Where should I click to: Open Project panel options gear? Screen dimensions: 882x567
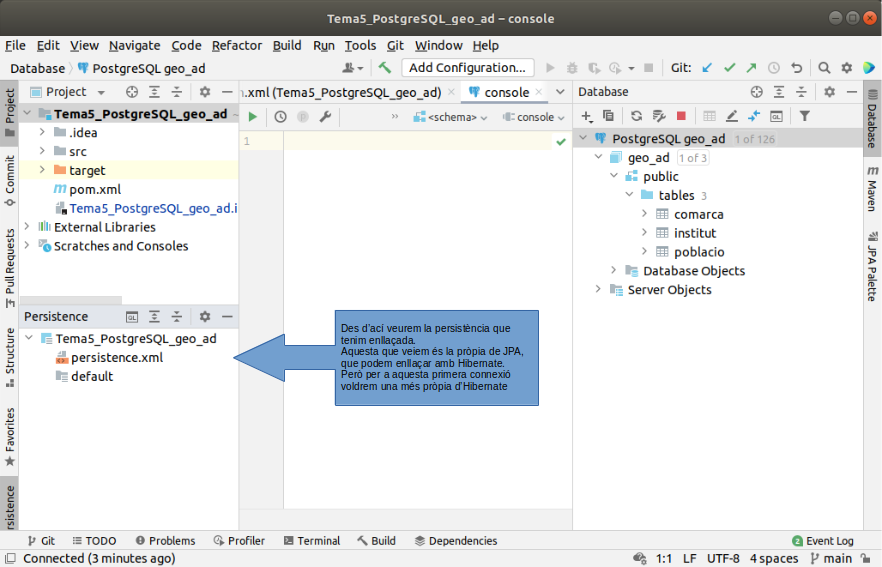point(205,92)
